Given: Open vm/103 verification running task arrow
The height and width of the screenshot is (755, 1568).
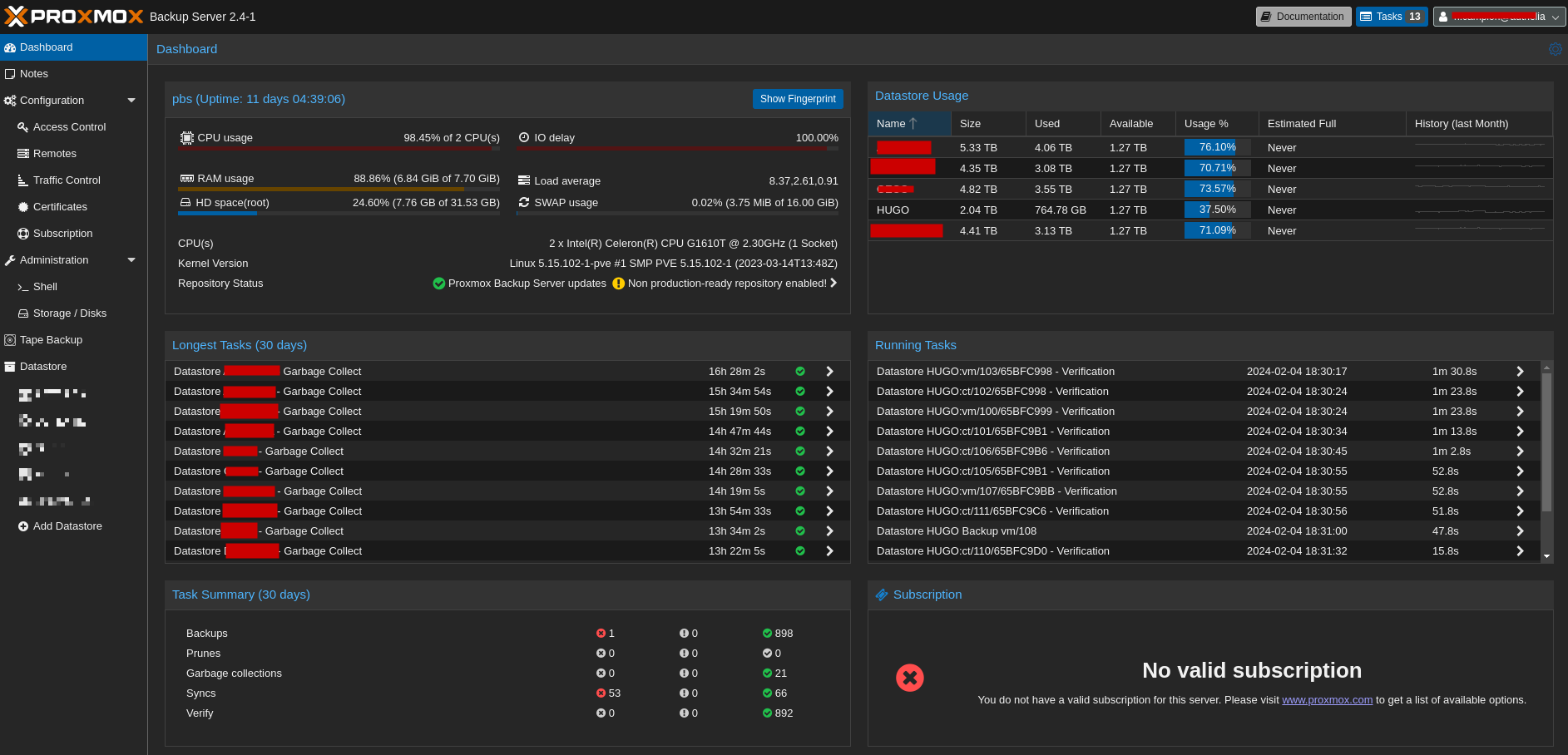Looking at the screenshot, I should [x=1520, y=372].
